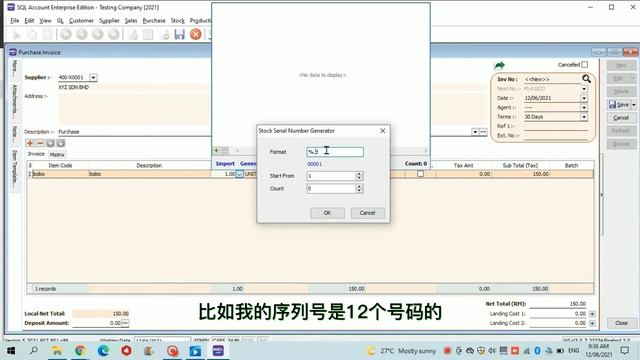The height and width of the screenshot is (360, 640).
Task: Switch to the Matrix tab
Action: click(57, 155)
